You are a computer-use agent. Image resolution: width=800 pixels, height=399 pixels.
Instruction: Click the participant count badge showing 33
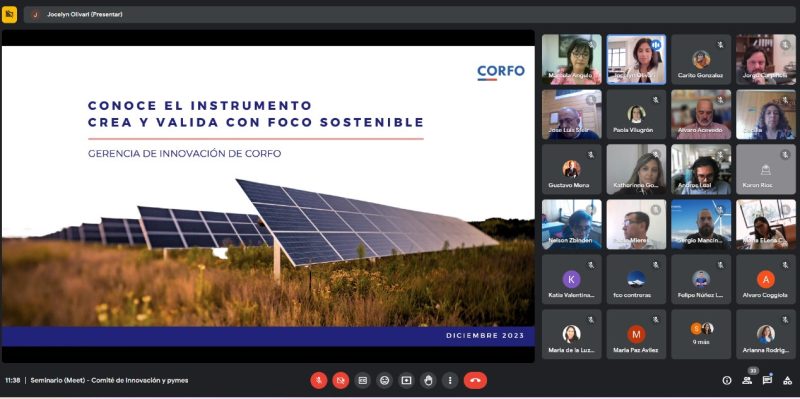coord(753,371)
